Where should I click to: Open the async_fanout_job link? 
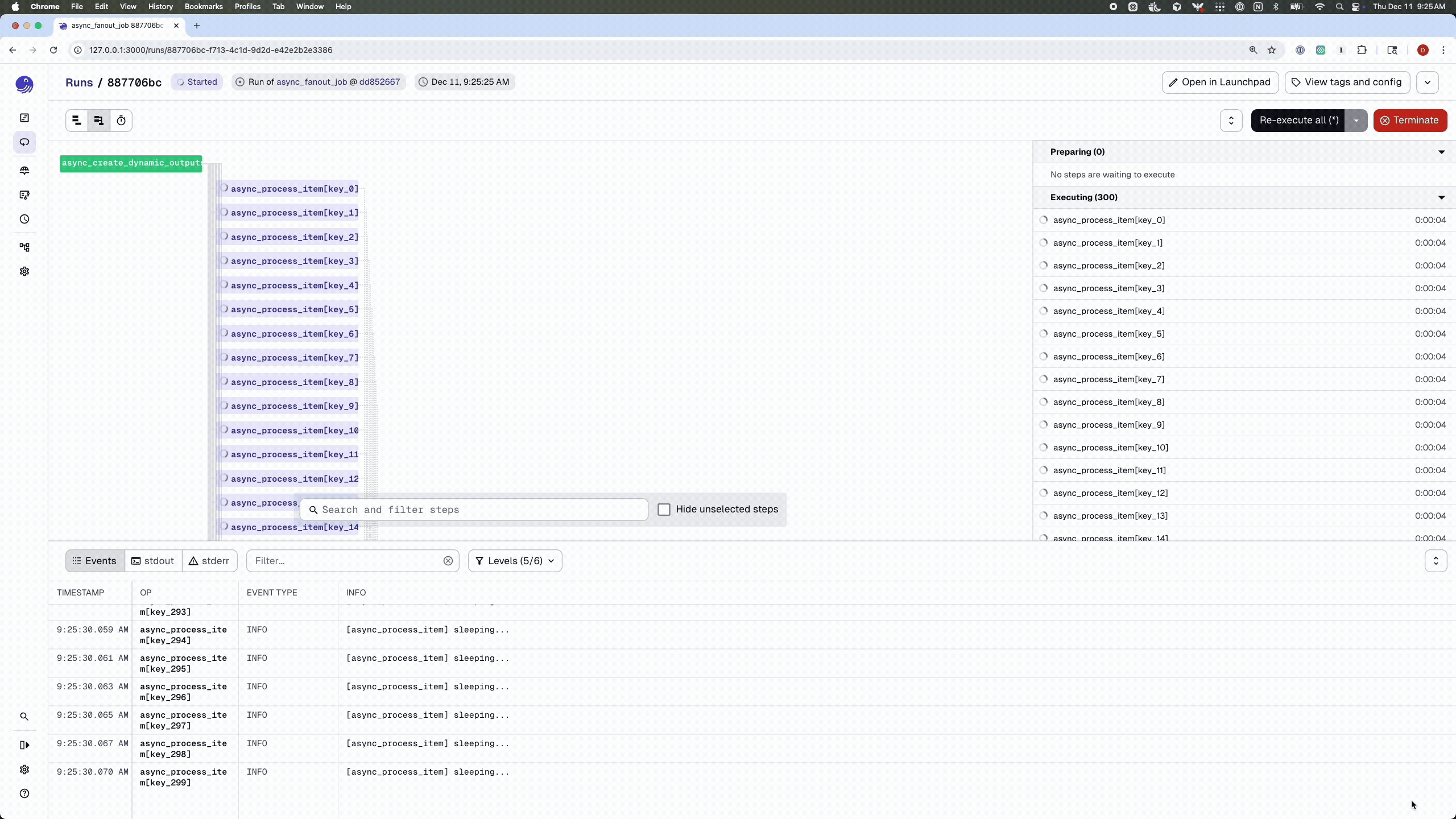pyautogui.click(x=312, y=82)
